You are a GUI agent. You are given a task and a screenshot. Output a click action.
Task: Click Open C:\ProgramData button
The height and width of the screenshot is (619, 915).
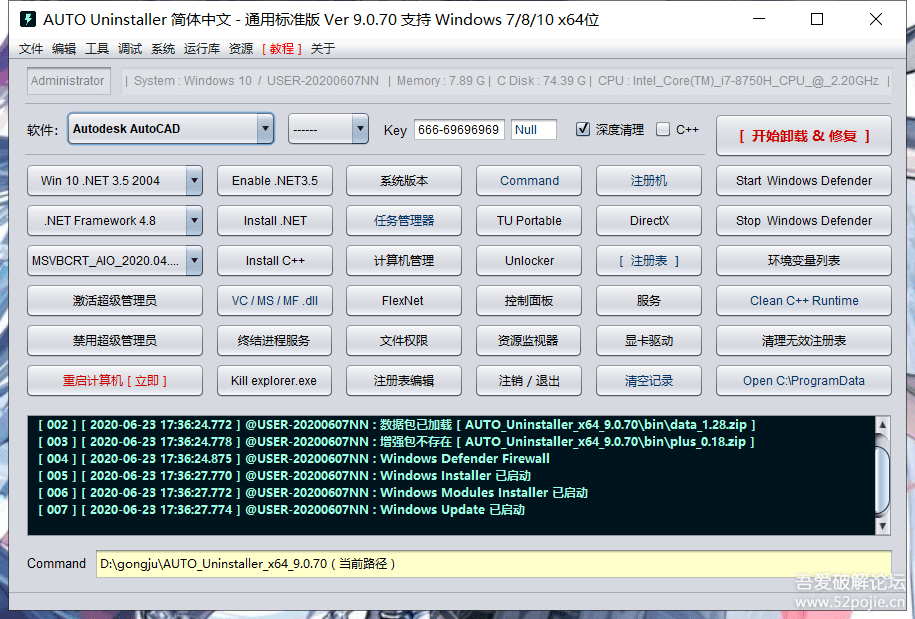(x=804, y=380)
